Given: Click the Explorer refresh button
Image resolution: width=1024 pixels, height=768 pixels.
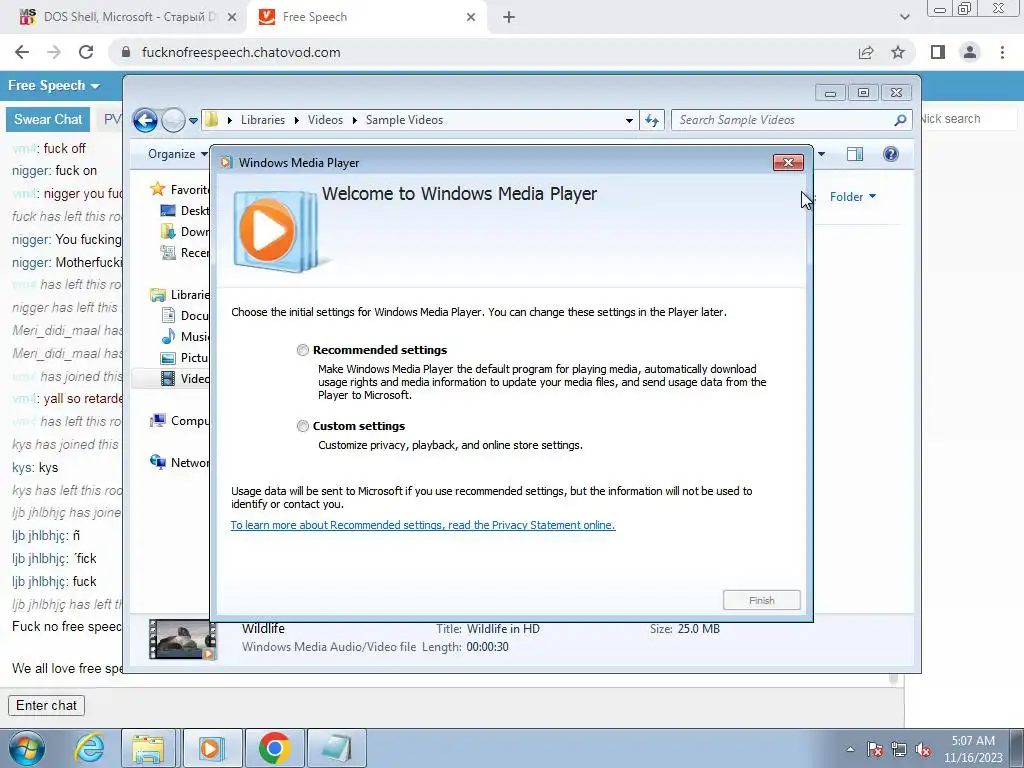Looking at the screenshot, I should tap(652, 120).
